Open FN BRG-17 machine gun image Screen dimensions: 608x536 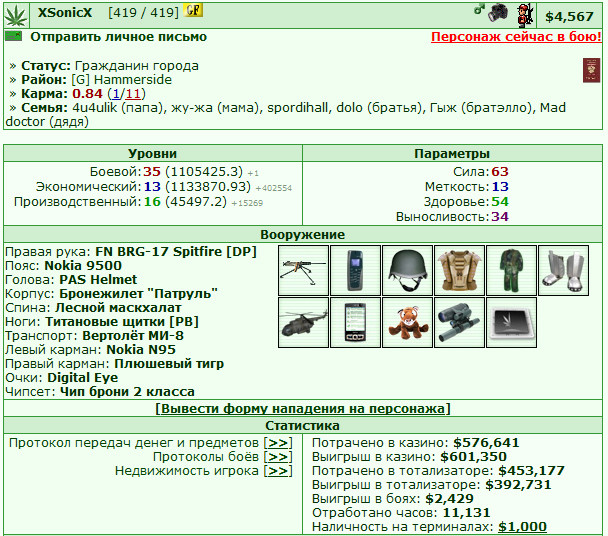coord(303,270)
